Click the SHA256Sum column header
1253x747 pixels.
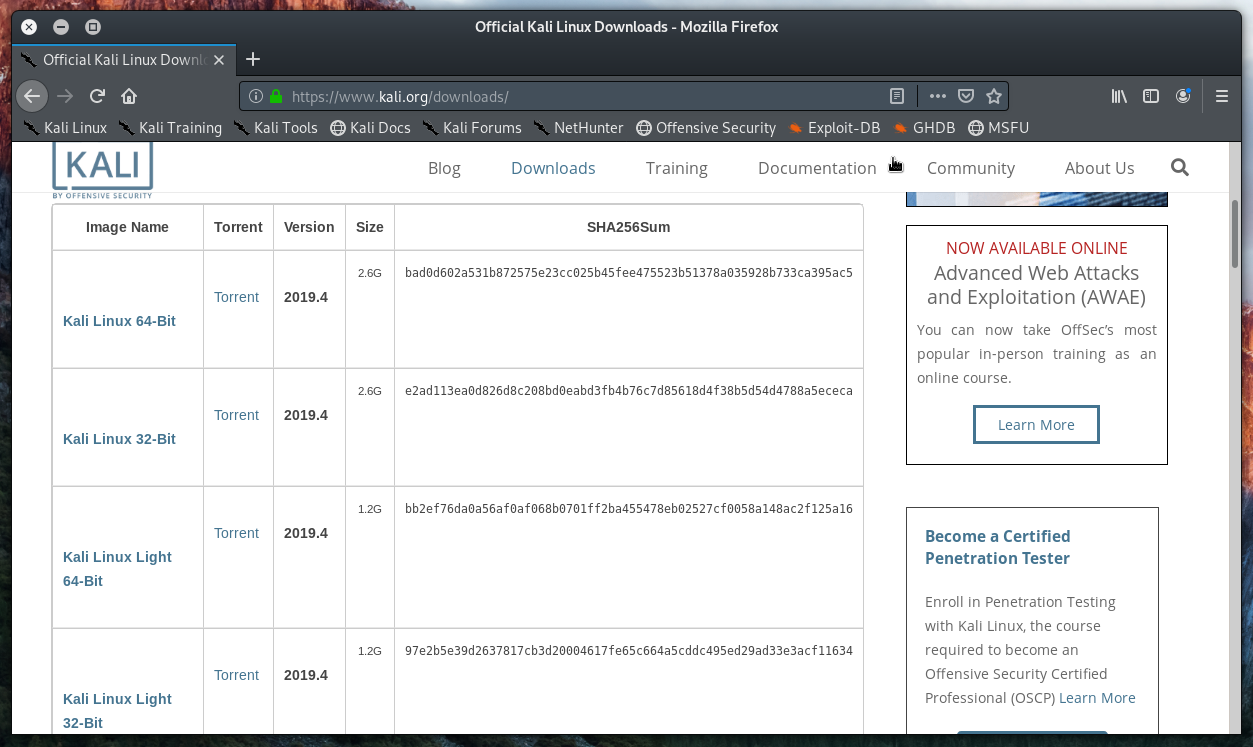coord(628,227)
